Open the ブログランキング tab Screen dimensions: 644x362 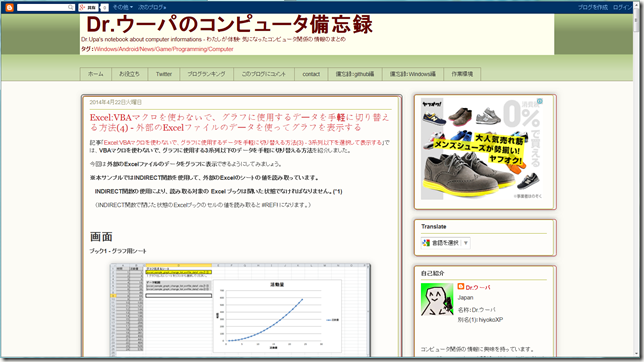[206, 74]
